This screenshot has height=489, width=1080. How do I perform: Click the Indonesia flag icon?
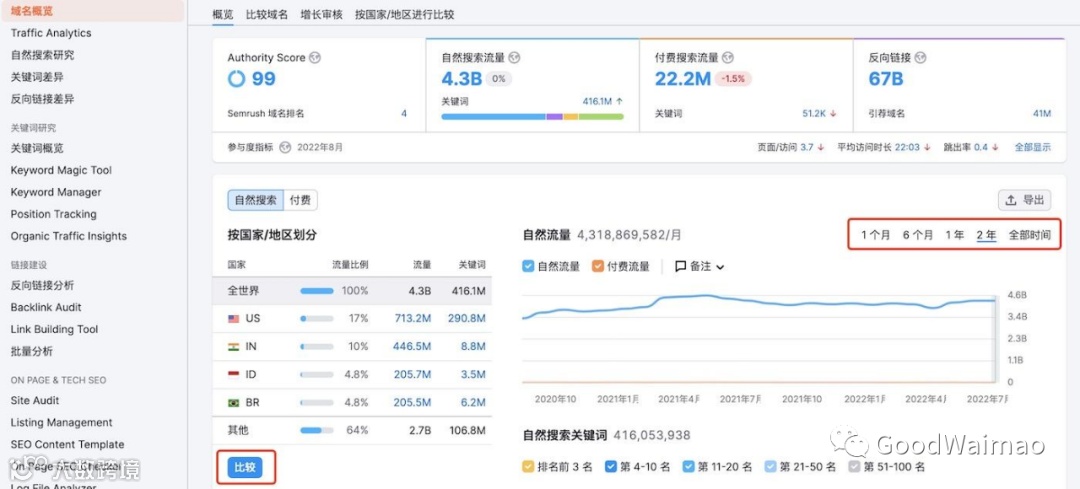click(234, 375)
